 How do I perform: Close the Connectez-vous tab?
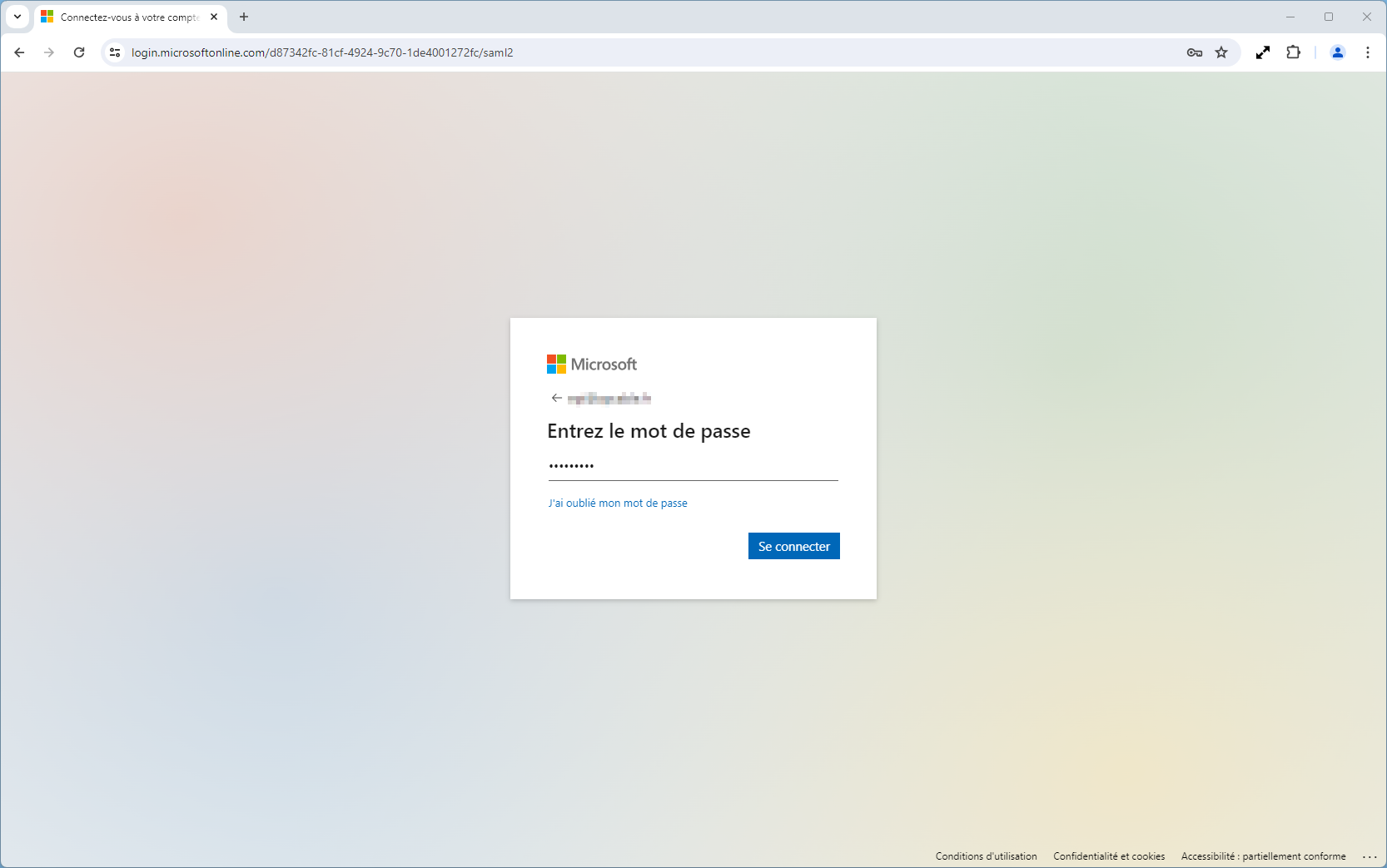214,17
